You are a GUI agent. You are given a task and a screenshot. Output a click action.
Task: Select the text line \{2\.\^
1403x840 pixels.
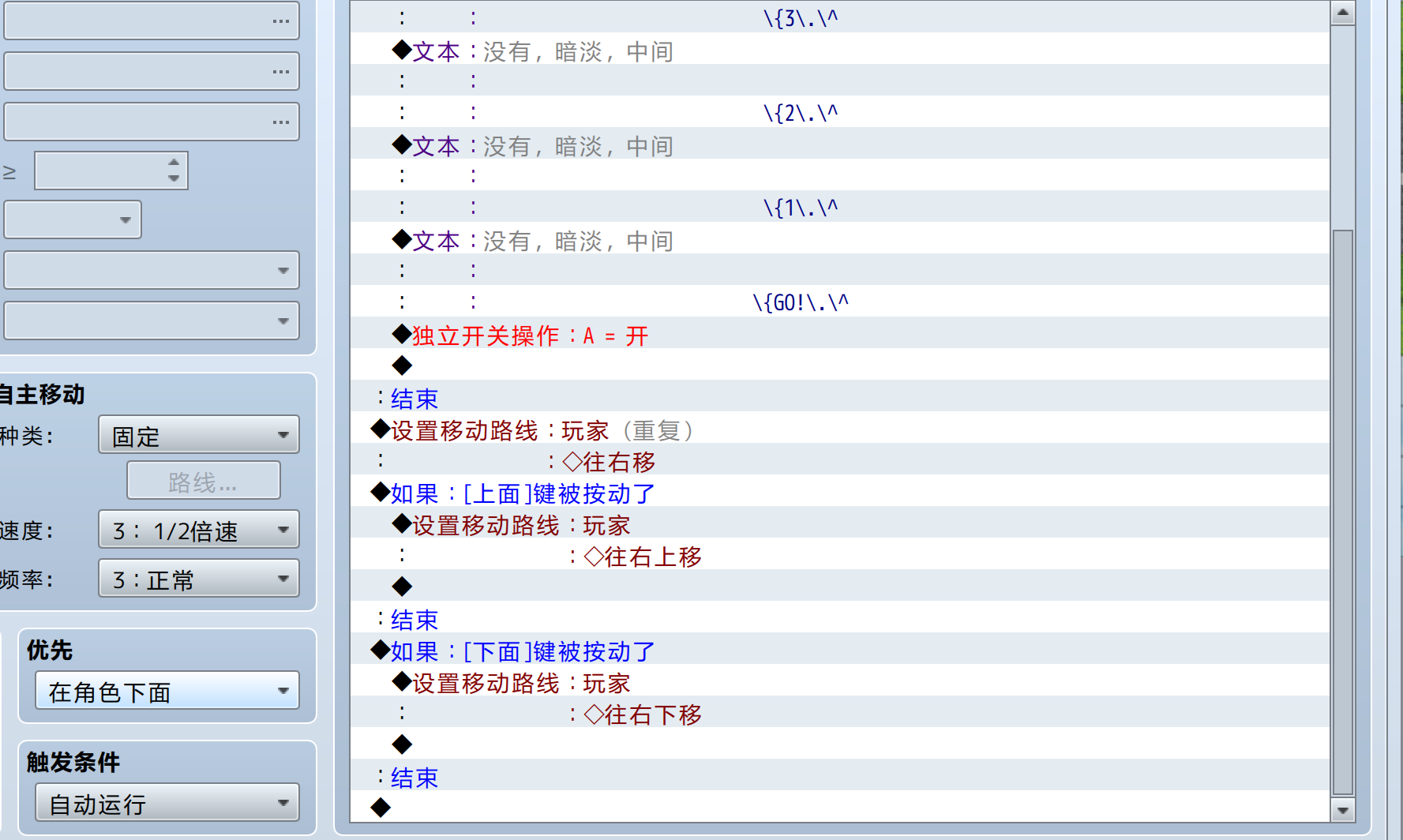pyautogui.click(x=840, y=113)
